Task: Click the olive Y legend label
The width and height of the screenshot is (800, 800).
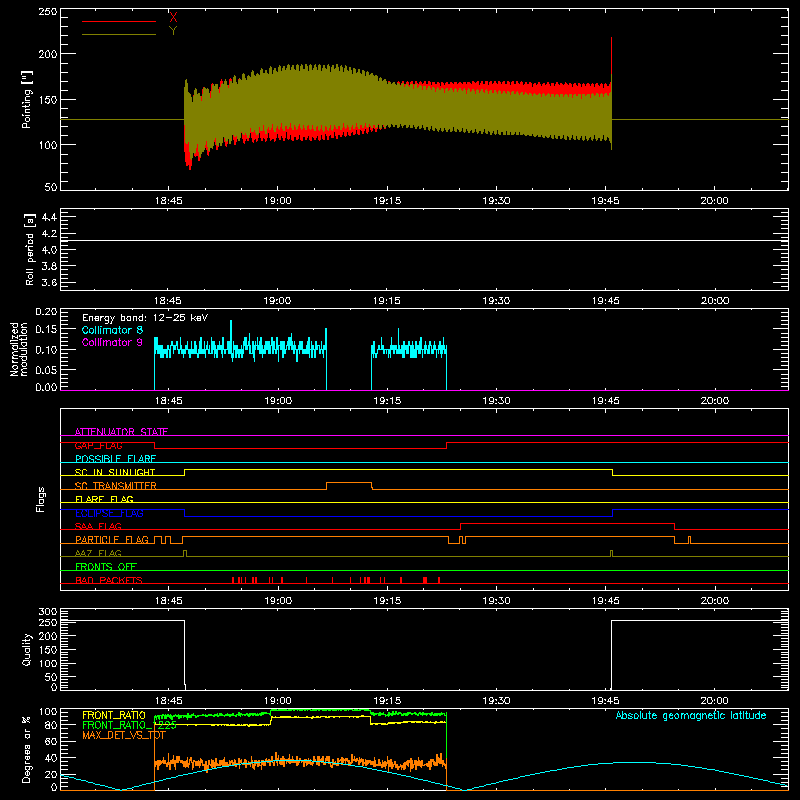Action: coord(173,31)
